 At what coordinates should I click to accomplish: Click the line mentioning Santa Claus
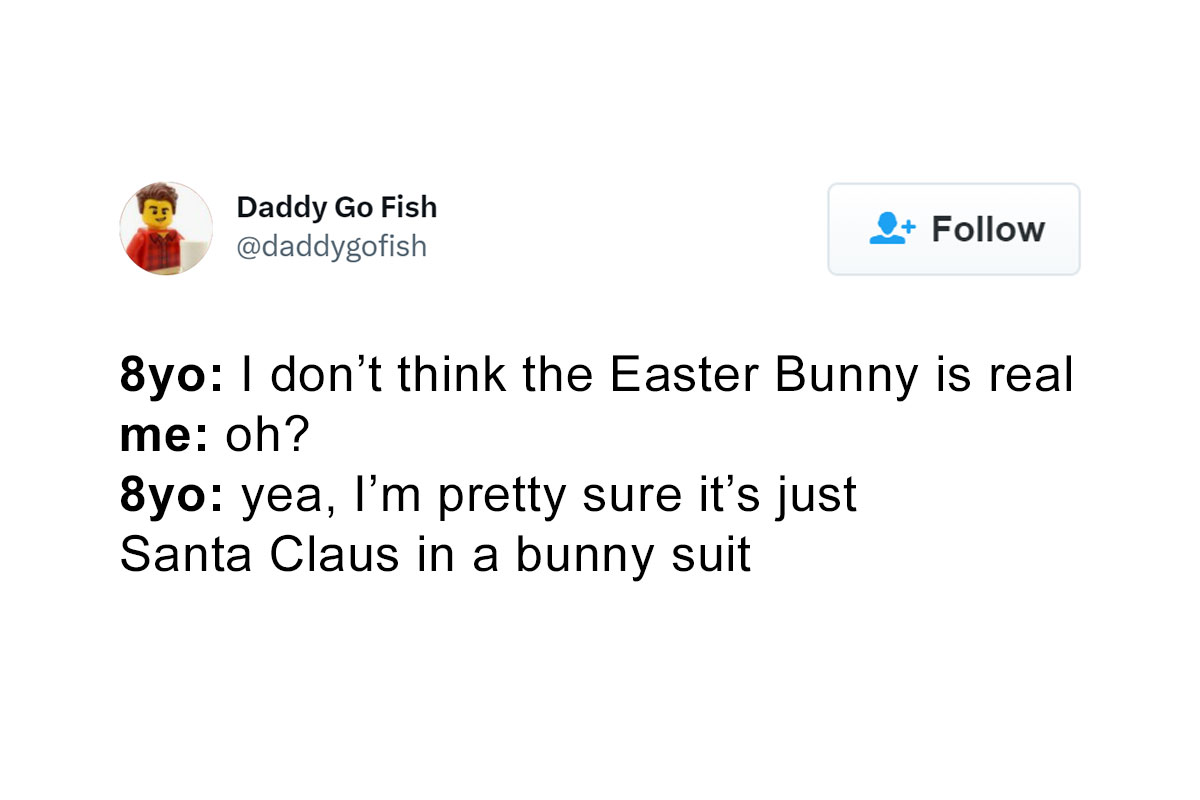(437, 554)
